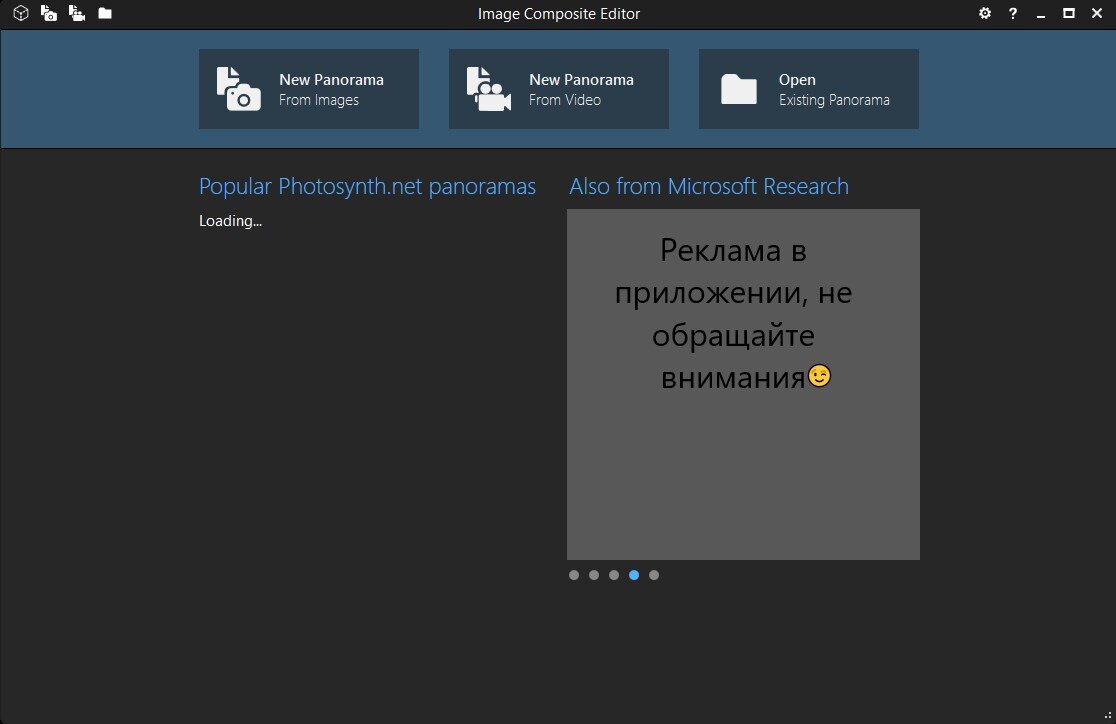Screen dimensions: 1116x724
Task: Open the Popular Photosynth.net panoramas link
Action: click(x=367, y=186)
